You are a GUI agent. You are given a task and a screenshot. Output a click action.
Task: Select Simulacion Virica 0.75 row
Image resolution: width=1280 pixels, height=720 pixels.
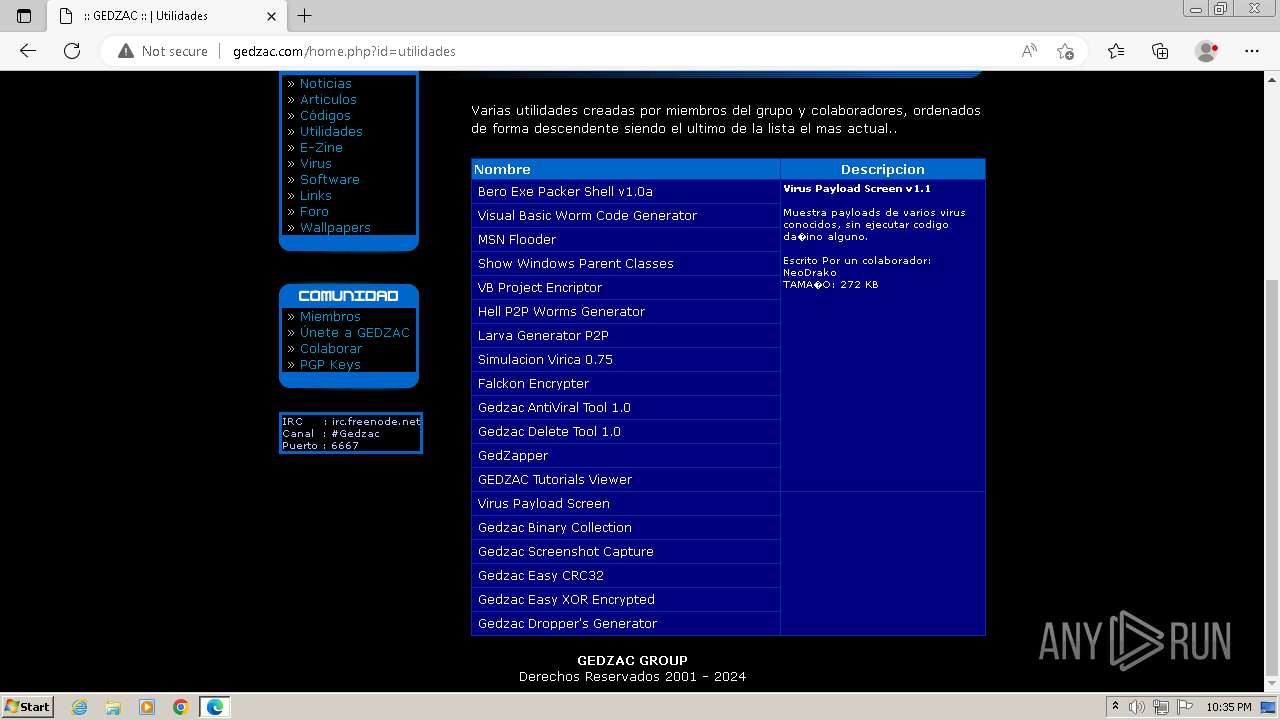coord(625,359)
